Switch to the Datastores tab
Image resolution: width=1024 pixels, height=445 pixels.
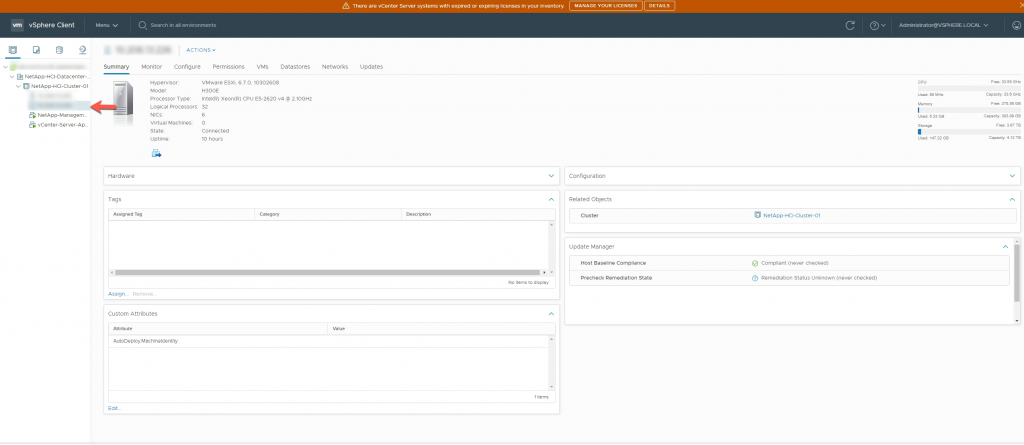point(295,67)
